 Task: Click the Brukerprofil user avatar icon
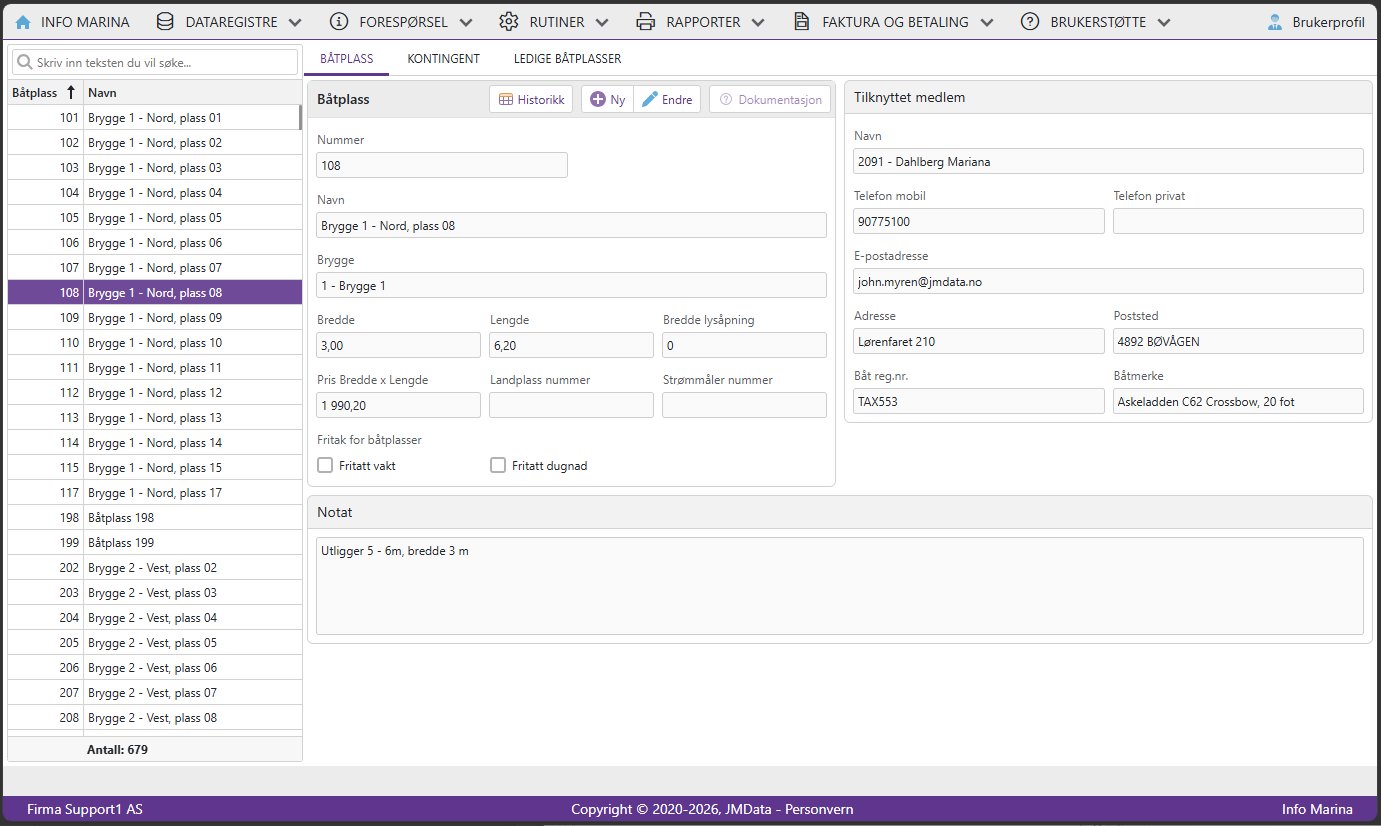(1275, 22)
